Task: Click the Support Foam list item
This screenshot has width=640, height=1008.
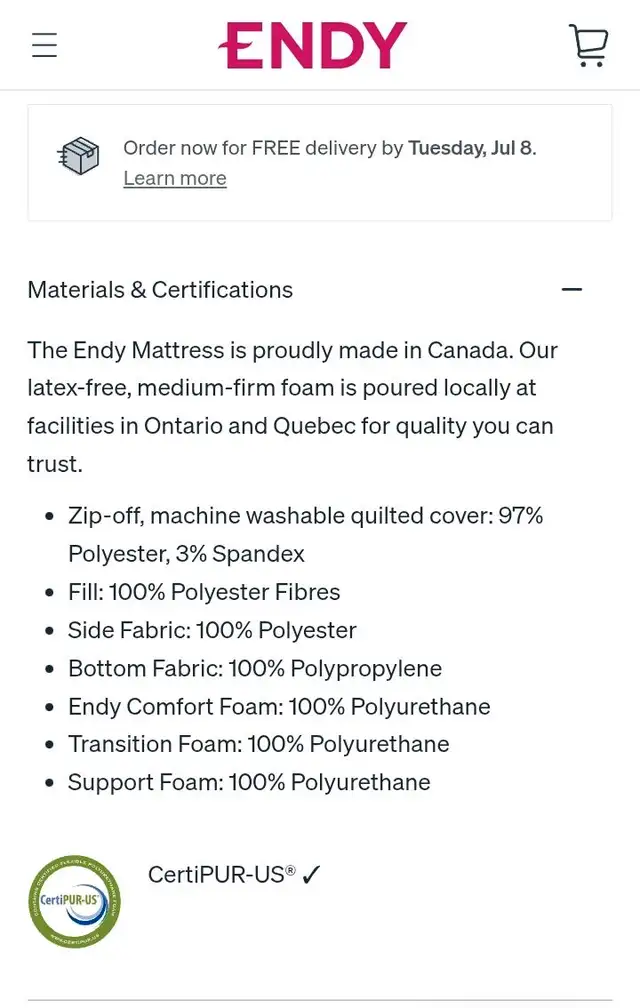Action: pyautogui.click(x=249, y=782)
